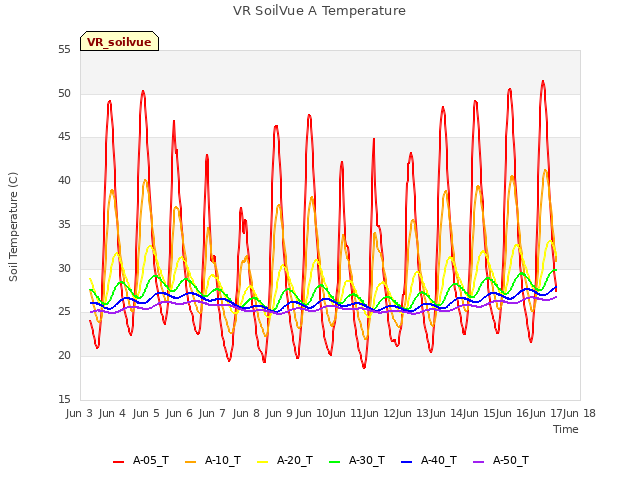Click the Jun 3 x-axis label
Image resolution: width=640 pixels, height=480 pixels.
coord(79,413)
